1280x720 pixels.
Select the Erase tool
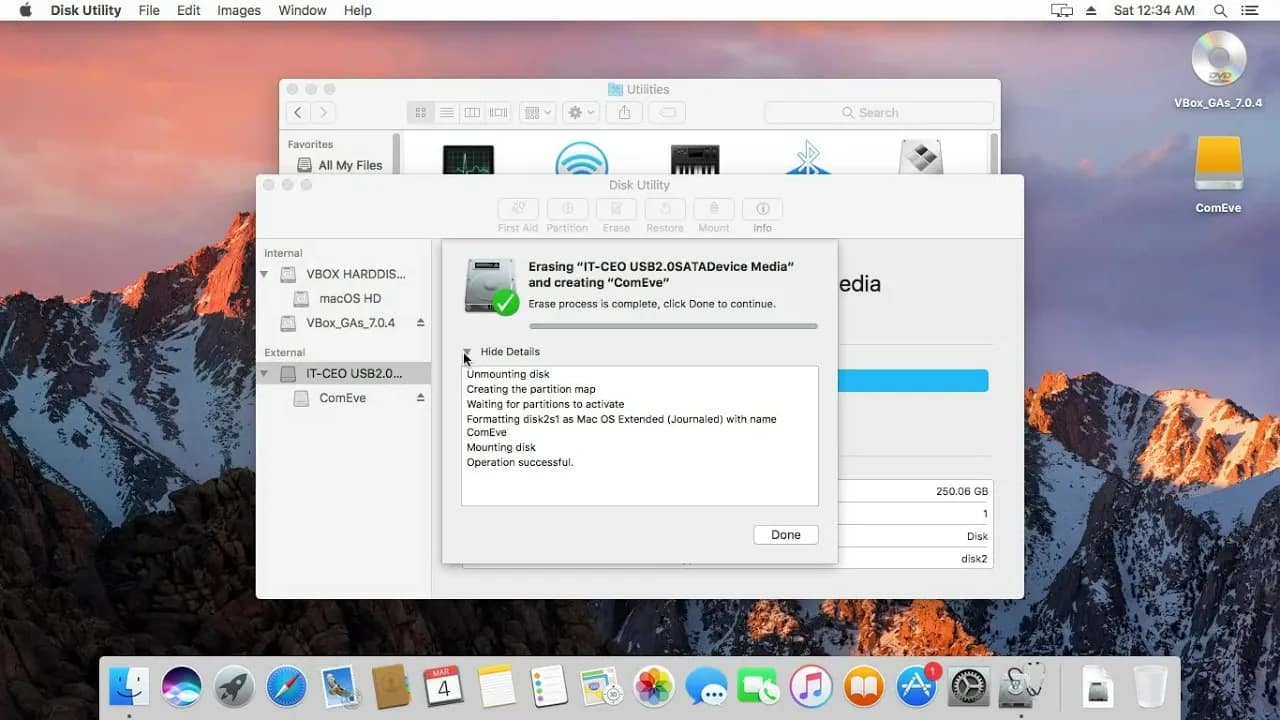tap(616, 214)
